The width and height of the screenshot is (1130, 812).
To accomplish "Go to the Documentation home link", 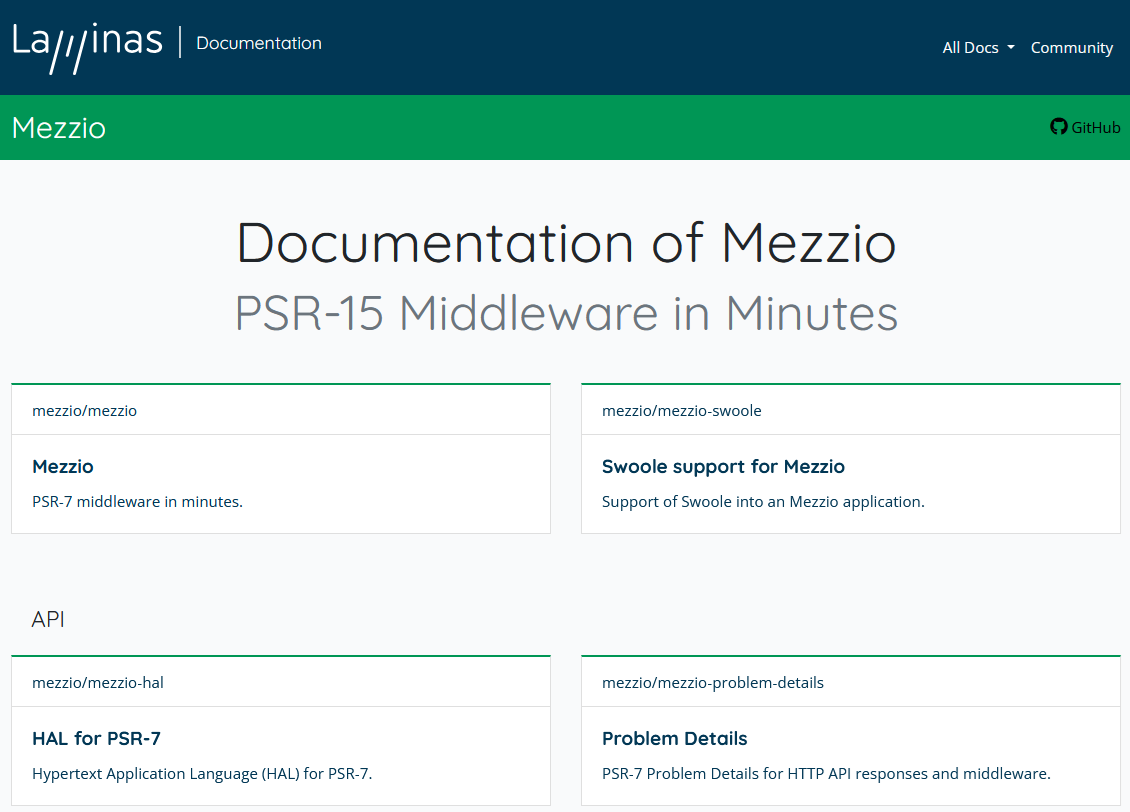I will coord(259,43).
